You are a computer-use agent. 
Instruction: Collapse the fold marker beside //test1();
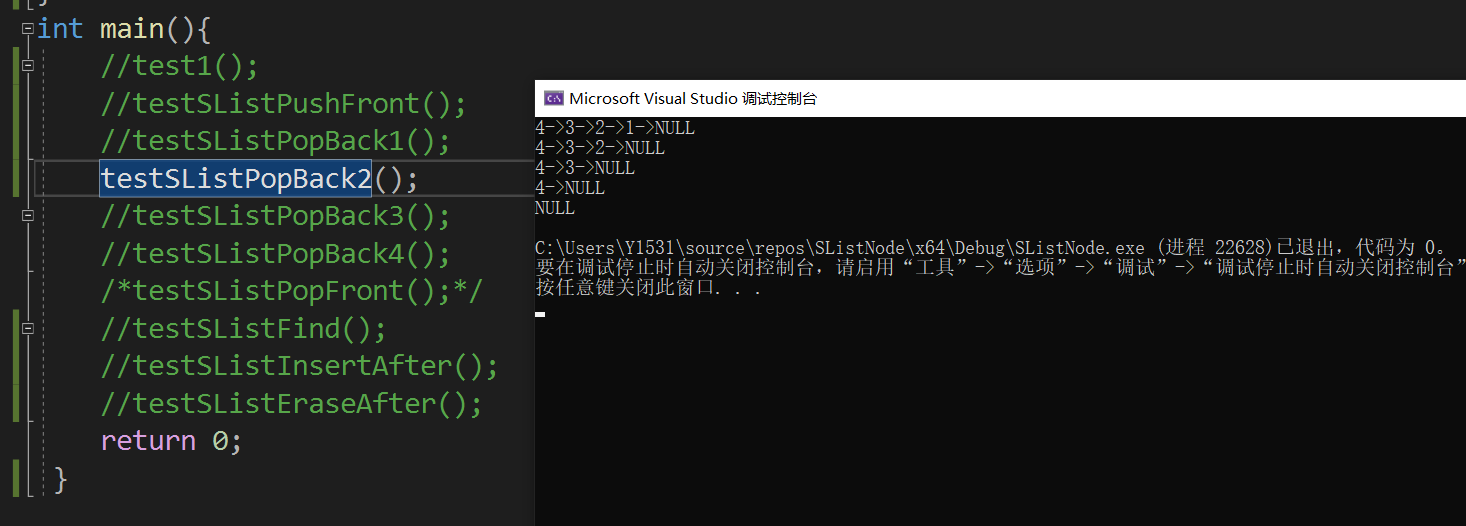click(27, 65)
